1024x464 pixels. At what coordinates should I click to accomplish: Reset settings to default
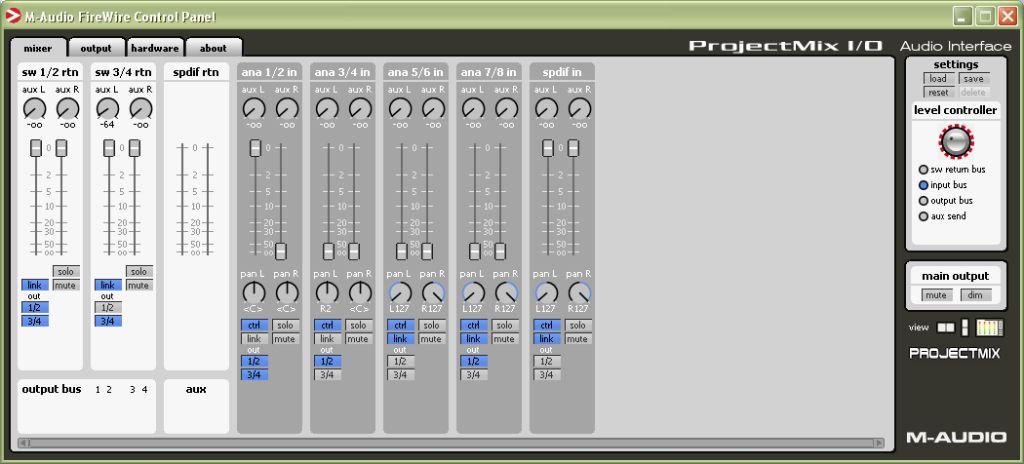tap(938, 92)
